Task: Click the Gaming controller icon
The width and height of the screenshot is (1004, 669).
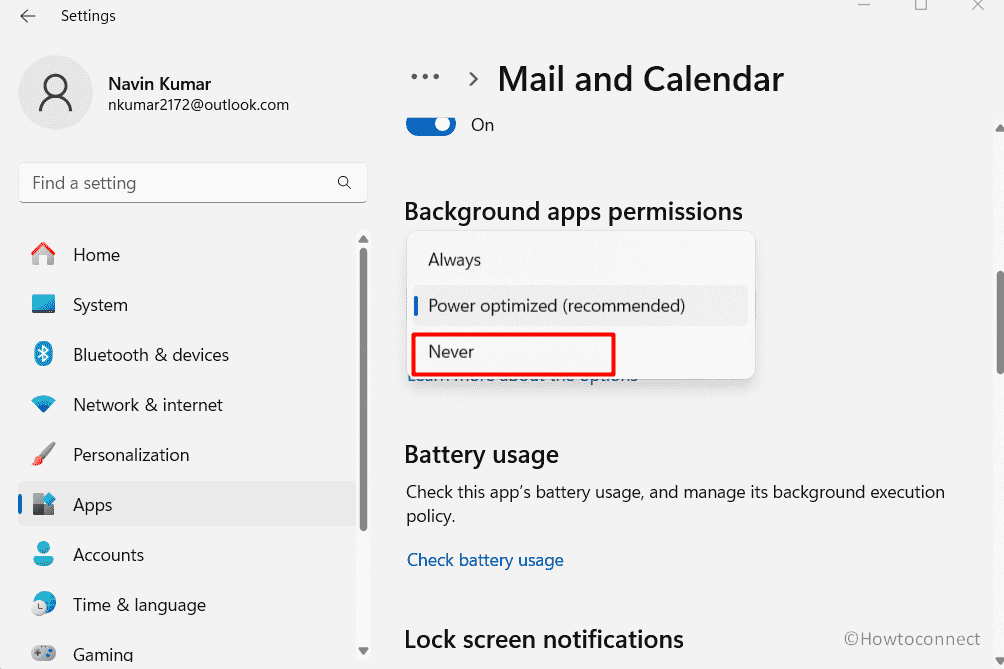Action: tap(44, 653)
